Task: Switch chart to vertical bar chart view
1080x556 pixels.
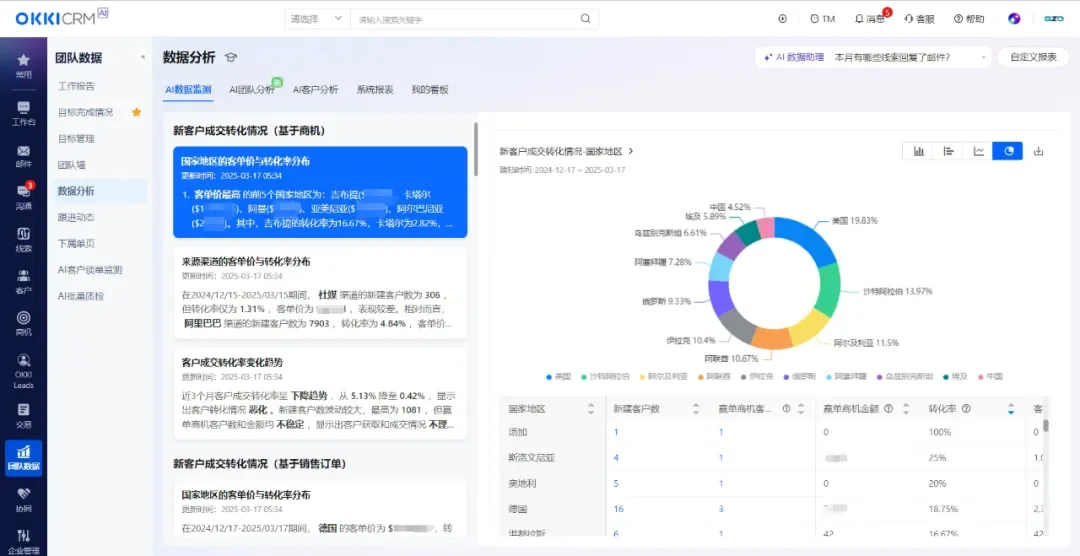Action: pos(917,151)
